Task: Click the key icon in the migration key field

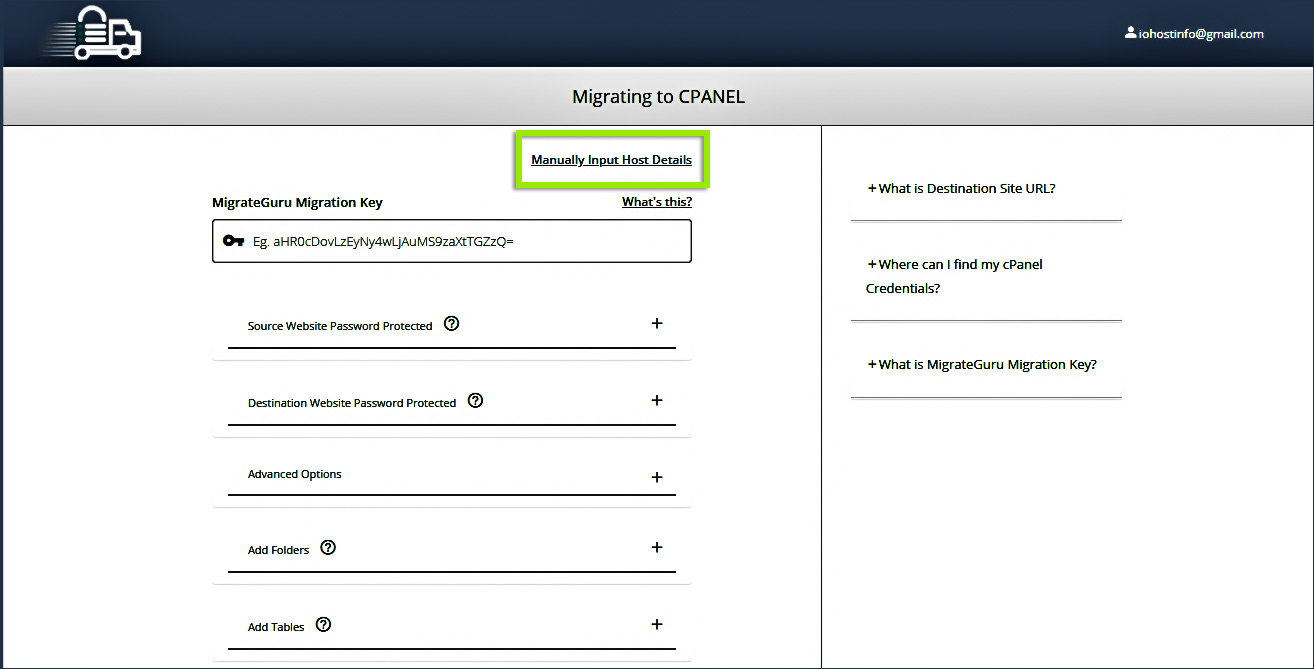Action: (x=234, y=240)
